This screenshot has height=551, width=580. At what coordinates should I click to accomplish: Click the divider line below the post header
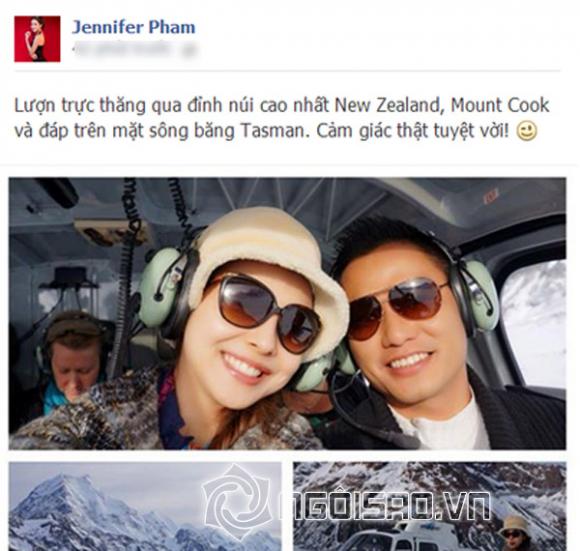pos(287,70)
